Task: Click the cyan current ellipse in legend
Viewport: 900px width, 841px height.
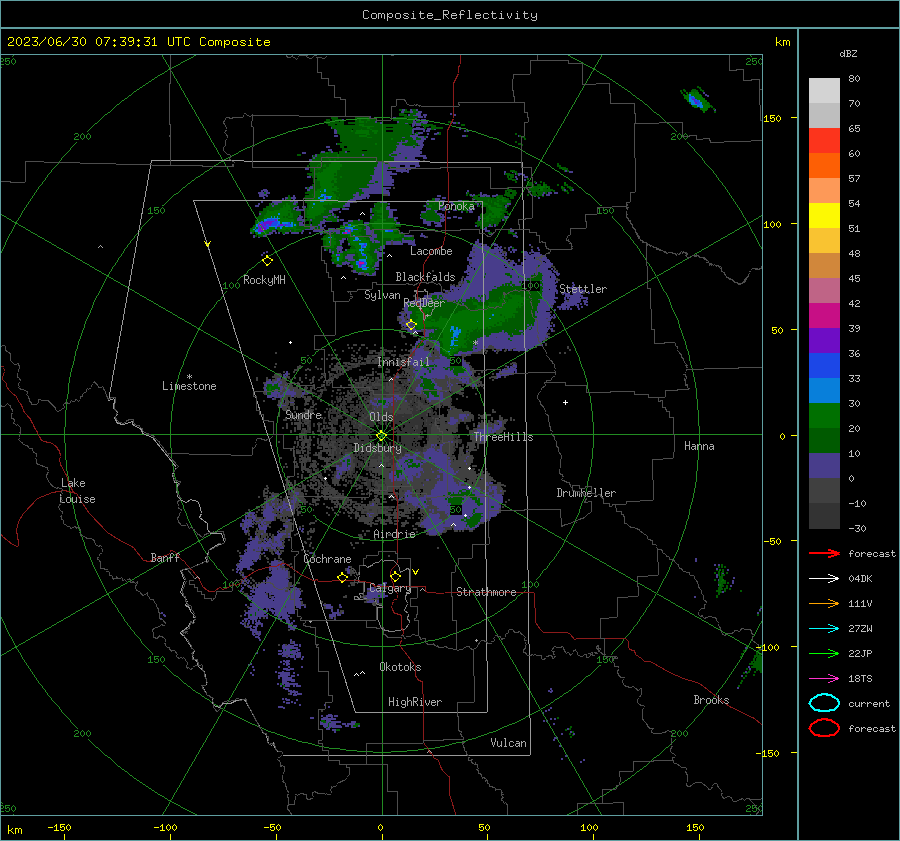Action: (824, 703)
